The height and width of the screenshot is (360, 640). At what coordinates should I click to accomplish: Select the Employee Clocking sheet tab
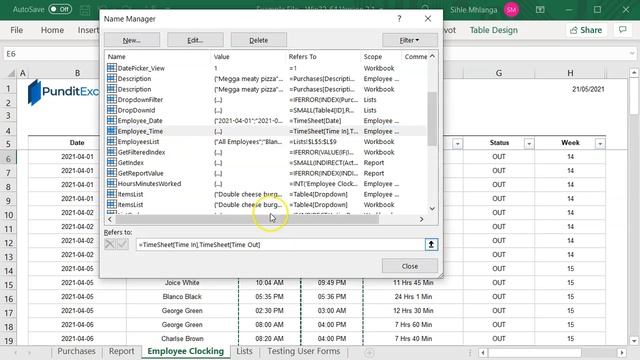(186, 351)
